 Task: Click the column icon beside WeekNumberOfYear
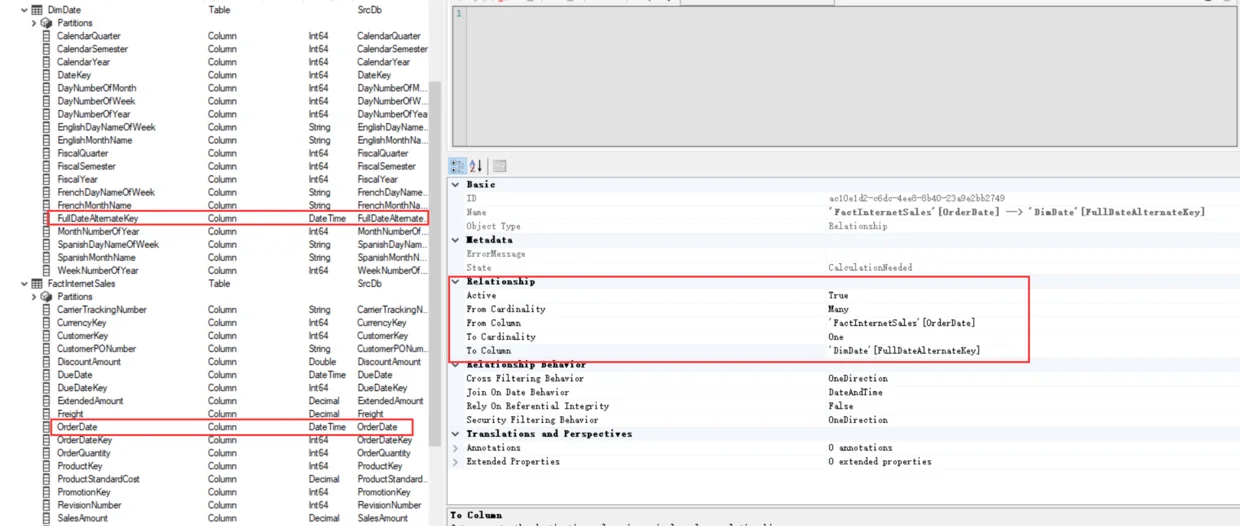point(46,270)
